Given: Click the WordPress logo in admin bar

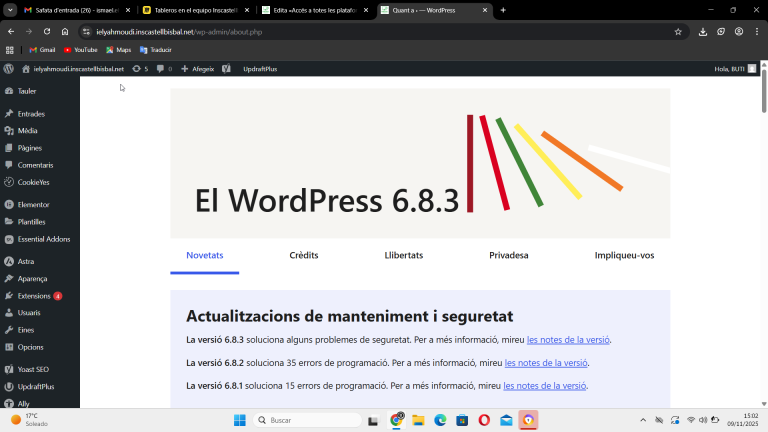Looking at the screenshot, I should [x=8, y=69].
